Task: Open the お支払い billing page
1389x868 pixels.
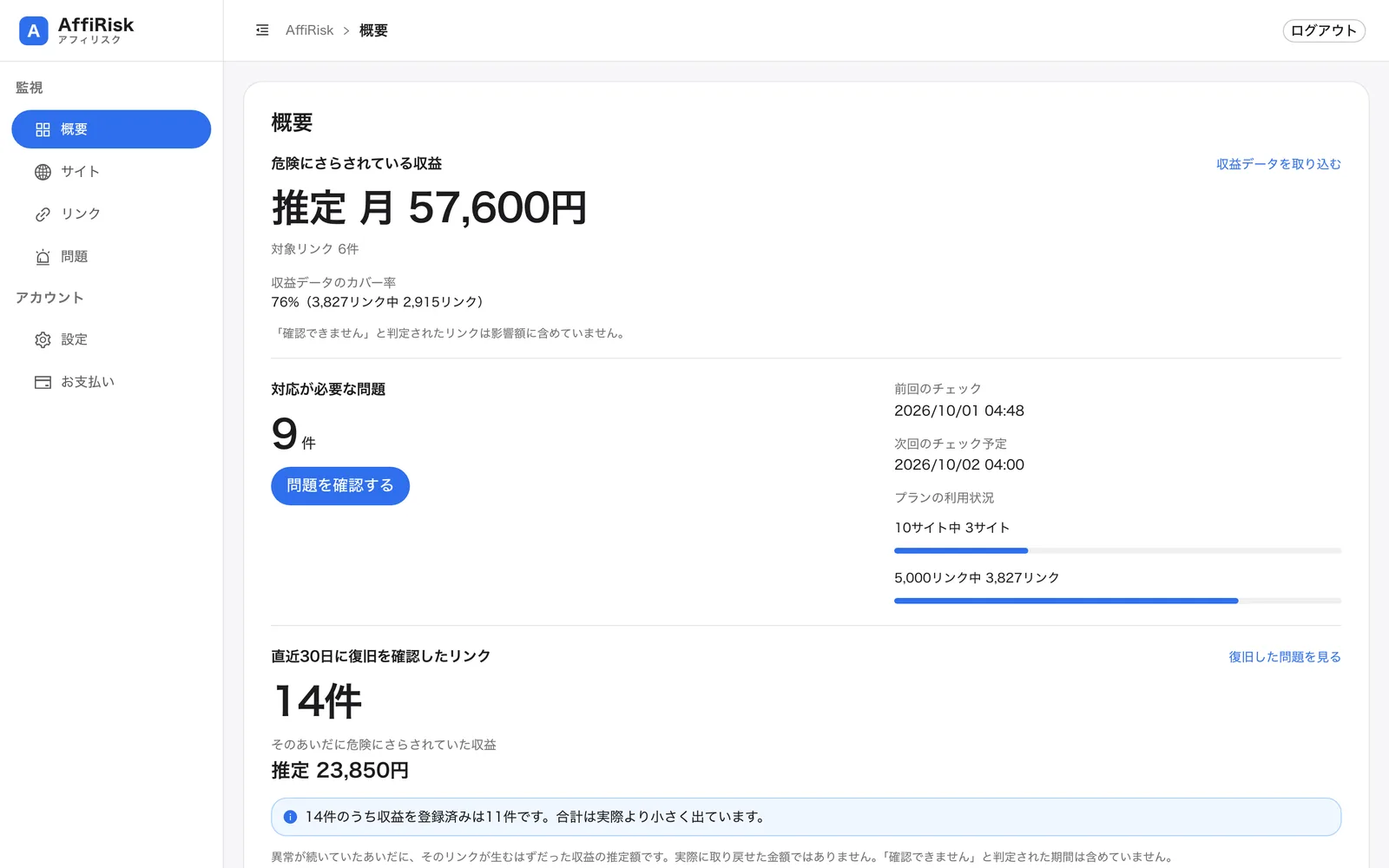Action: 111,382
